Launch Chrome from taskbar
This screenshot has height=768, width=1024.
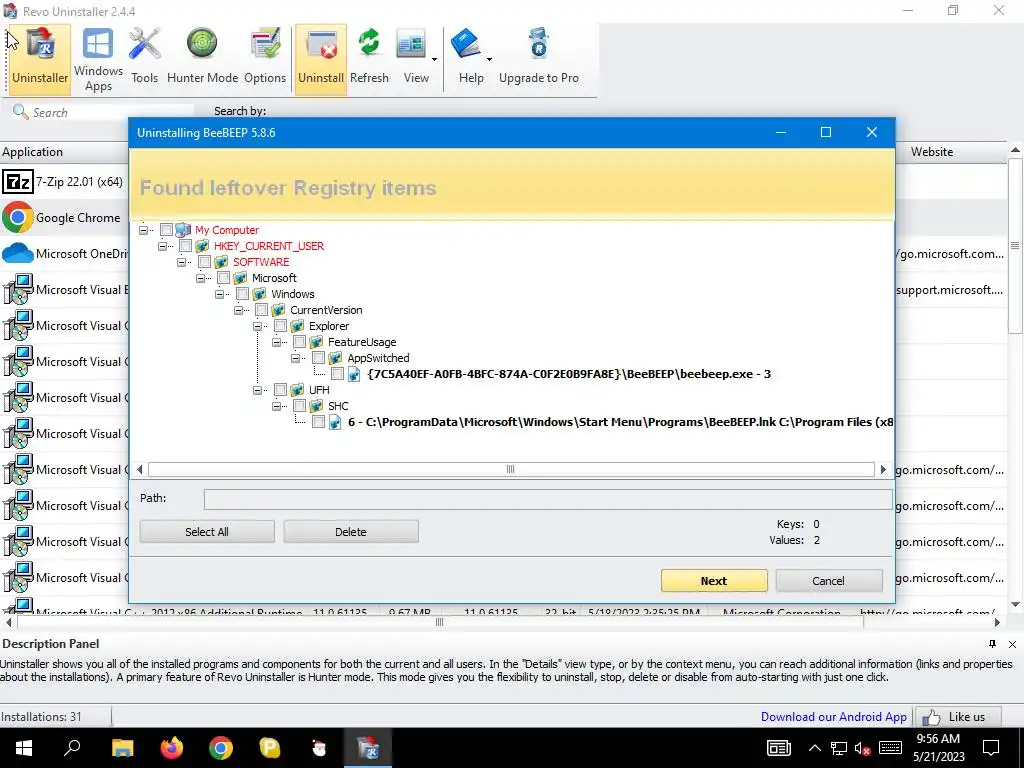coord(221,748)
